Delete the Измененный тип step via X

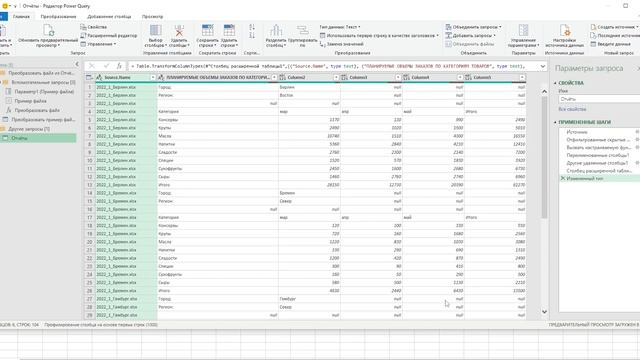[563, 178]
